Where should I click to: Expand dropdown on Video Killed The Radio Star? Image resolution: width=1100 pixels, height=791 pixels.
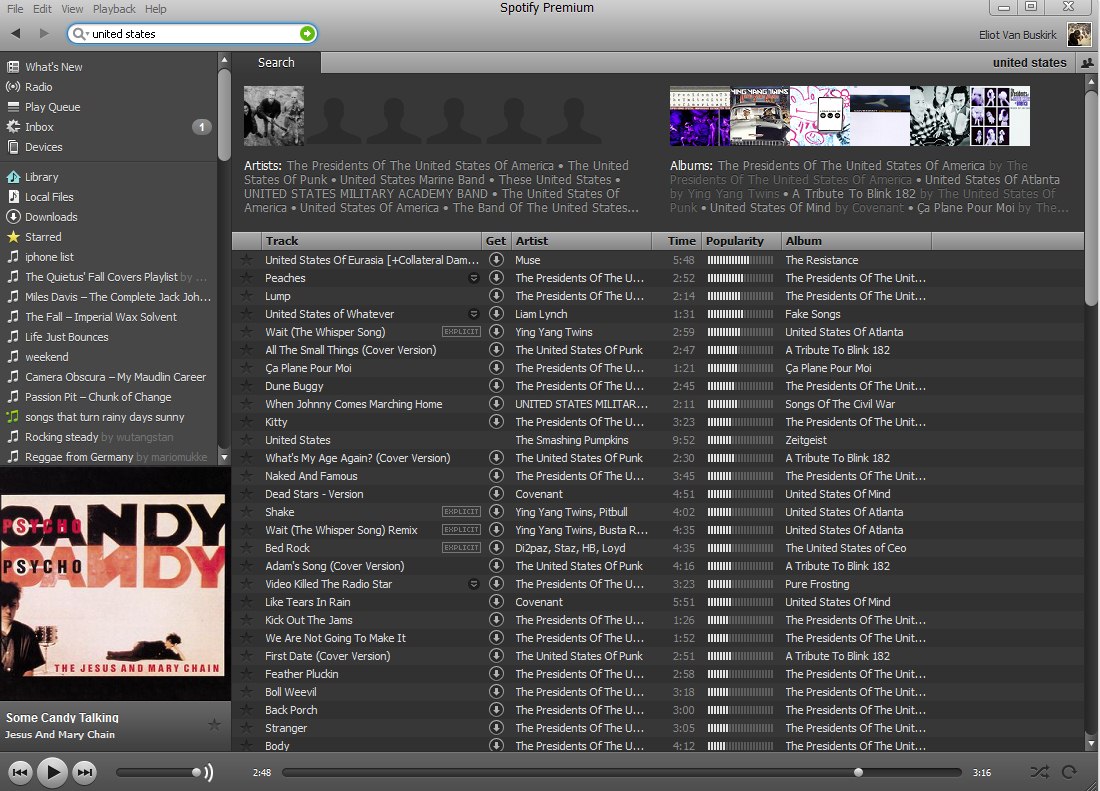tap(474, 585)
